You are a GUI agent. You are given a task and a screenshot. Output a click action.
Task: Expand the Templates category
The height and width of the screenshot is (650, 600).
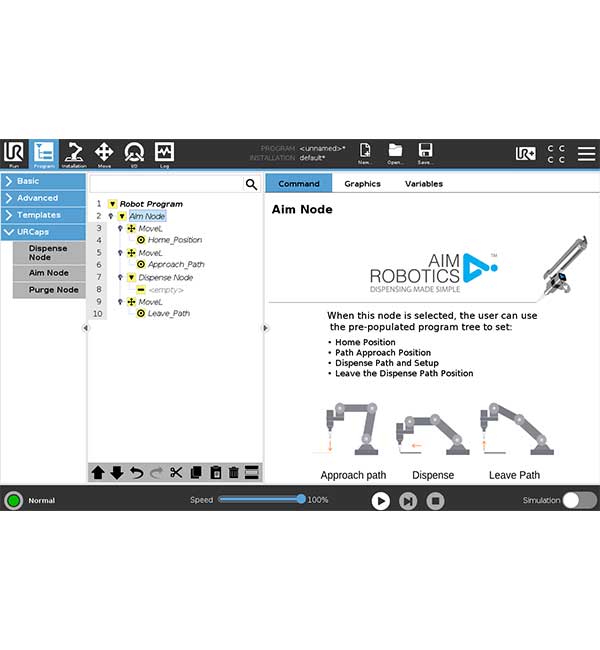tap(43, 215)
